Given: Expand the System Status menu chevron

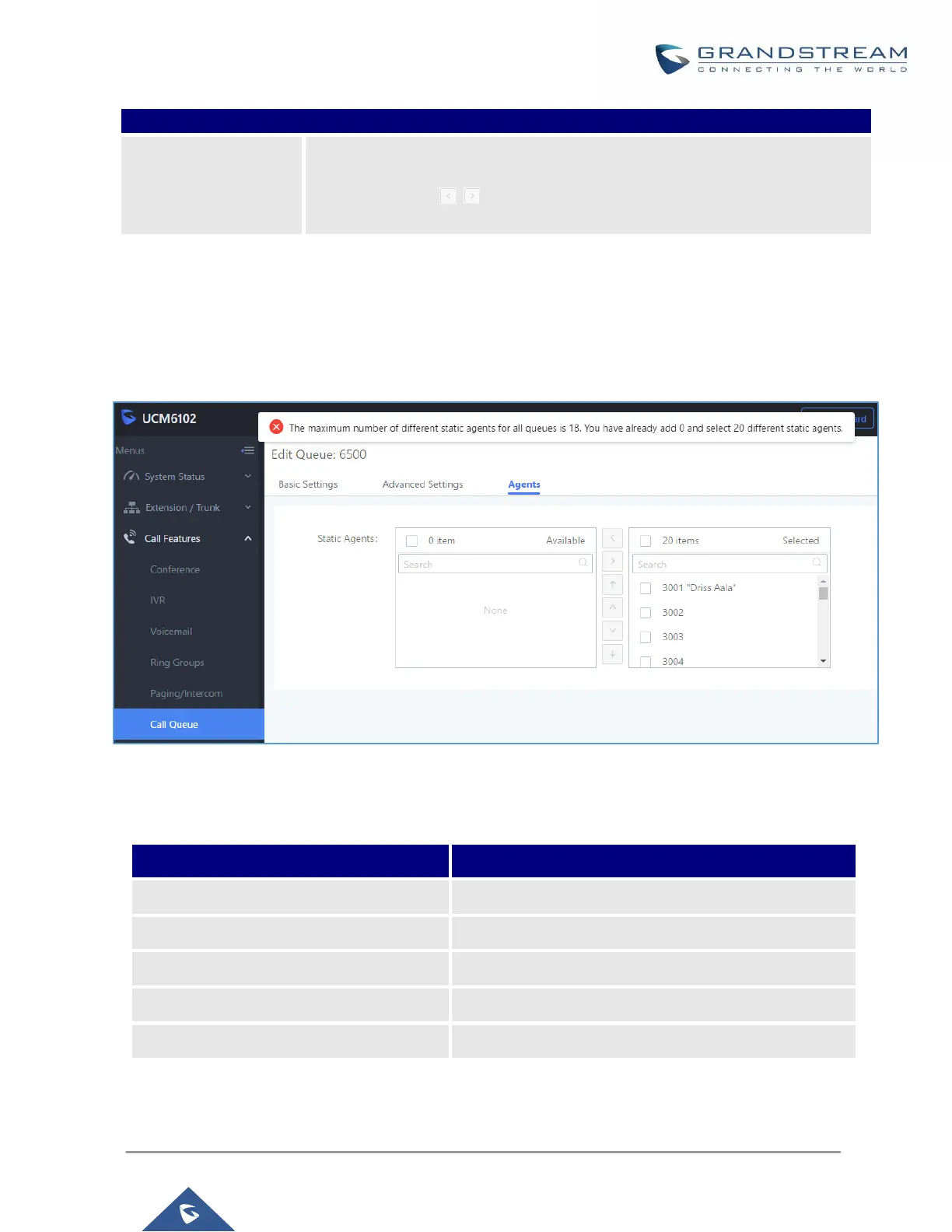Looking at the screenshot, I should tap(248, 476).
